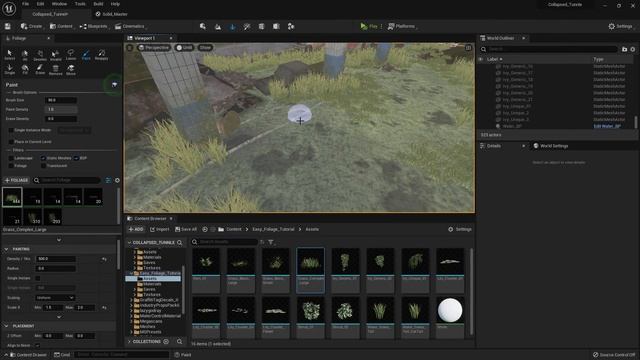This screenshot has height=360, width=640.
Task: Click the Search Foliage input field
Action: 67,180
